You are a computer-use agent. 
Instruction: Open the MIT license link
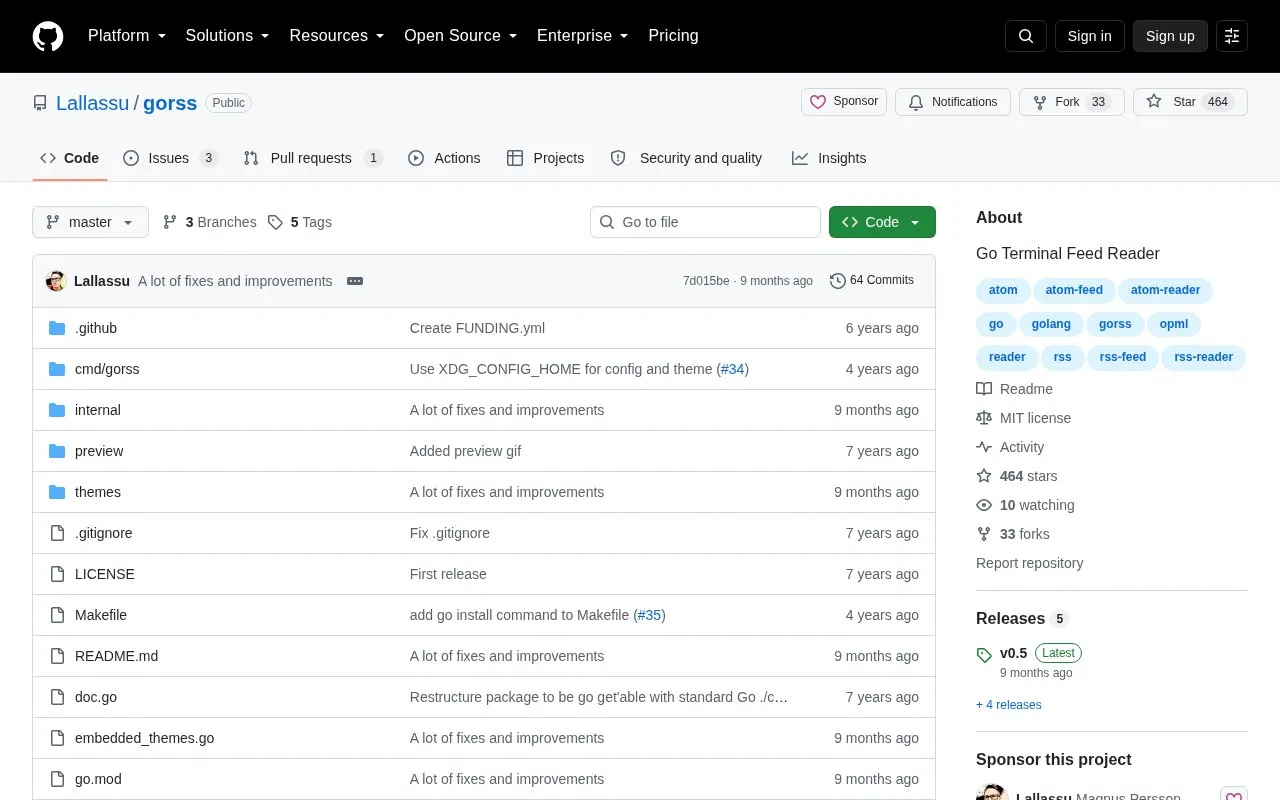[x=1023, y=418]
